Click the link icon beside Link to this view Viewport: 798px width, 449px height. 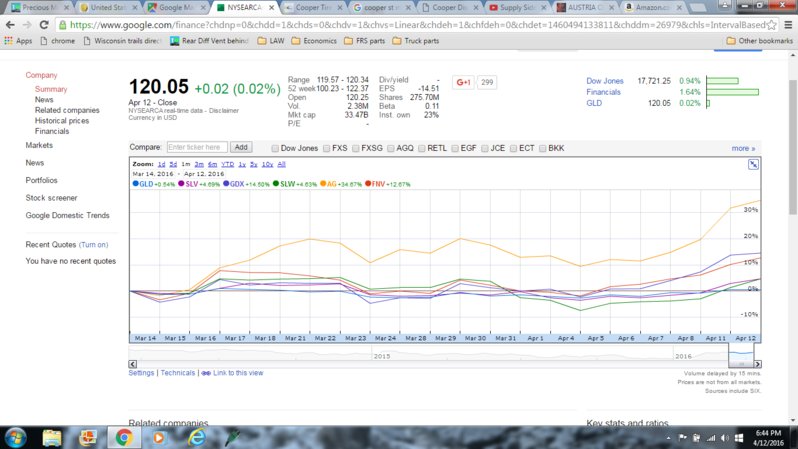tap(206, 373)
